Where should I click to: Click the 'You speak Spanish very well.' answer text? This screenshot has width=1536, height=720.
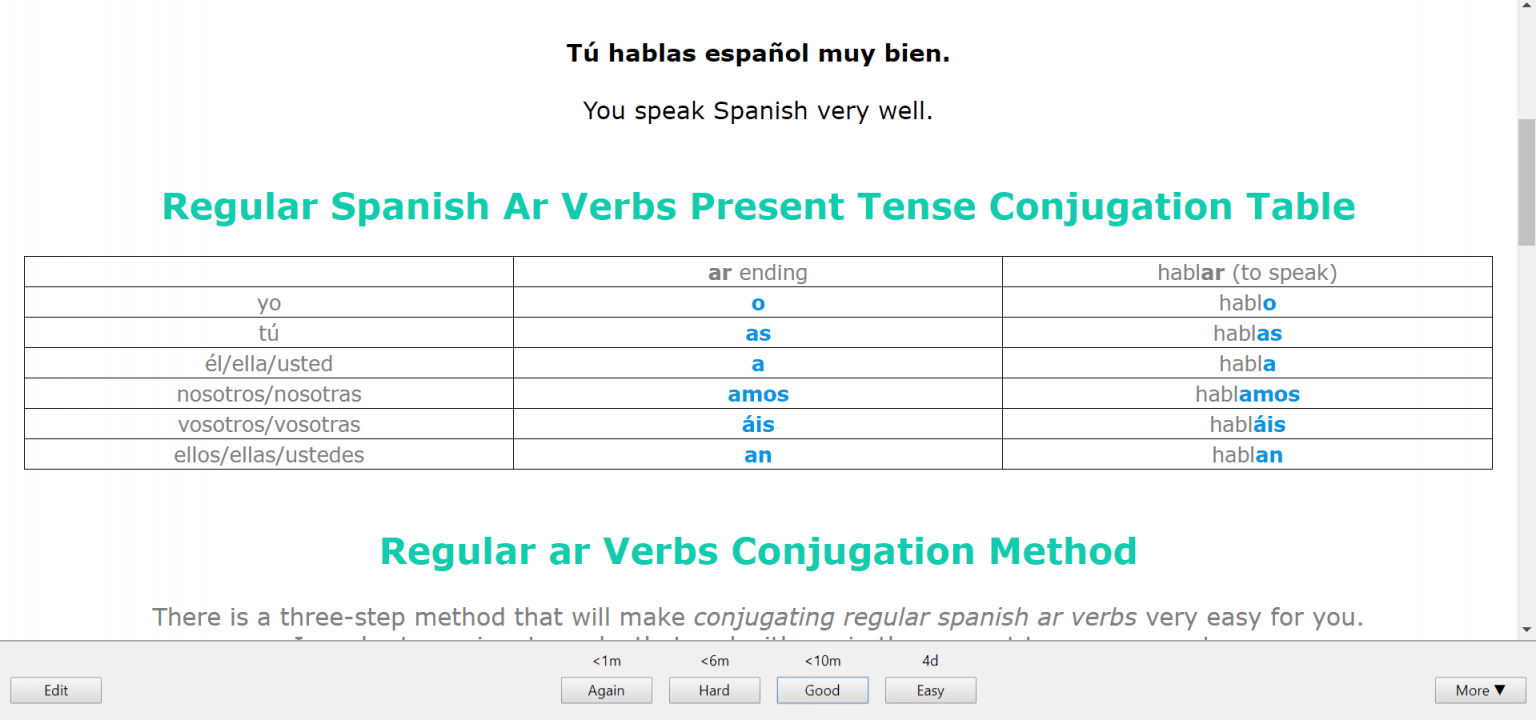(757, 110)
